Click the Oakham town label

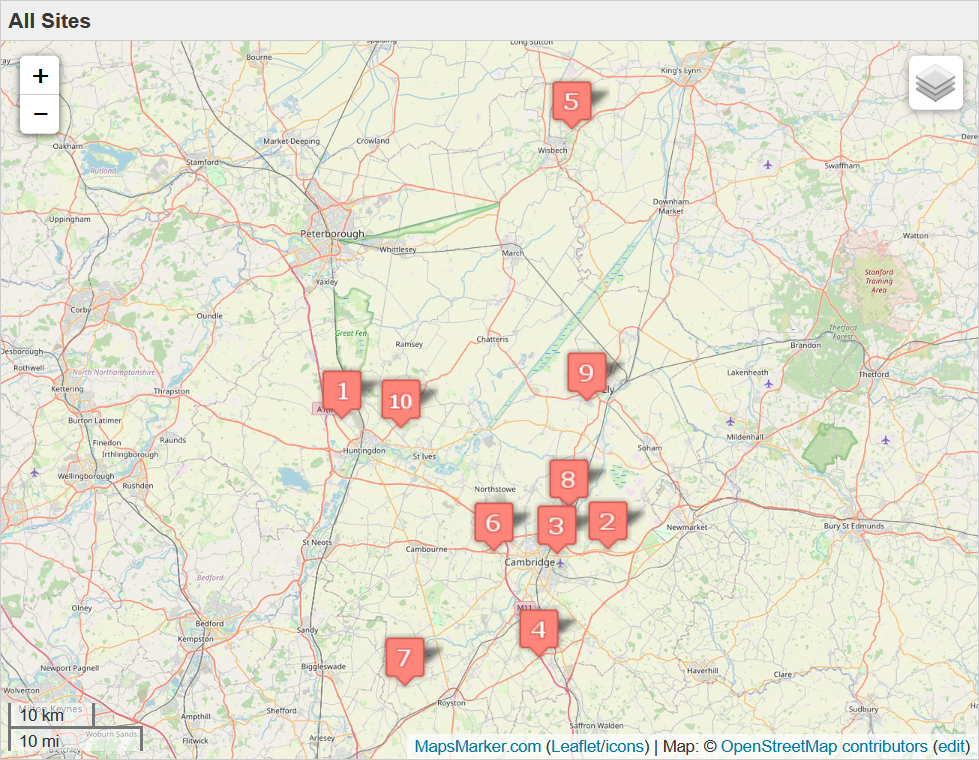pyautogui.click(x=67, y=146)
